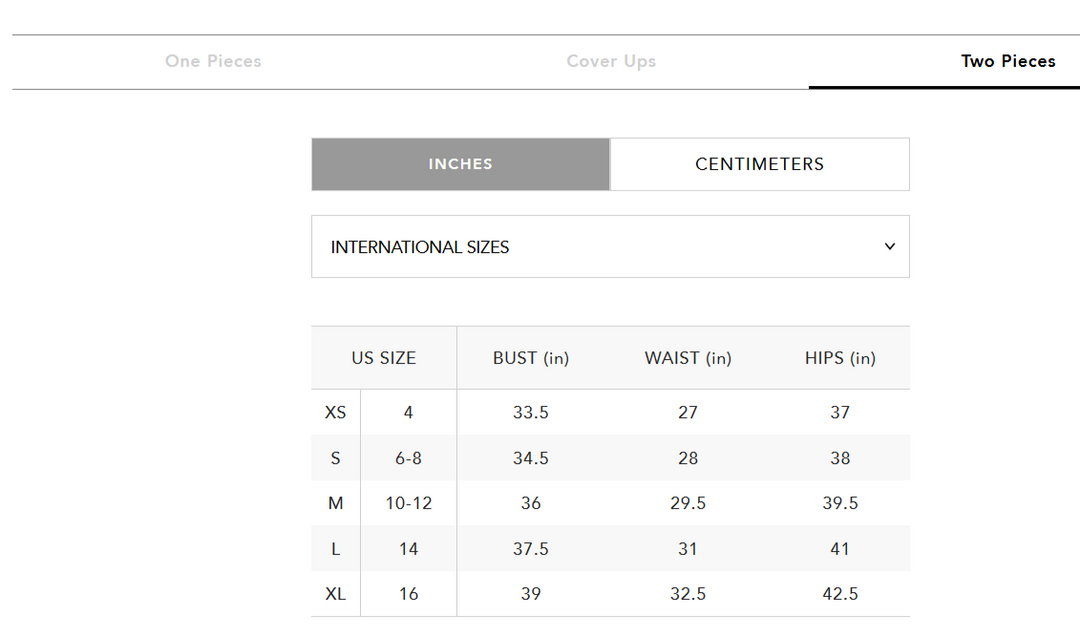Click bust value 36
This screenshot has width=1080, height=636.
pos(530,504)
